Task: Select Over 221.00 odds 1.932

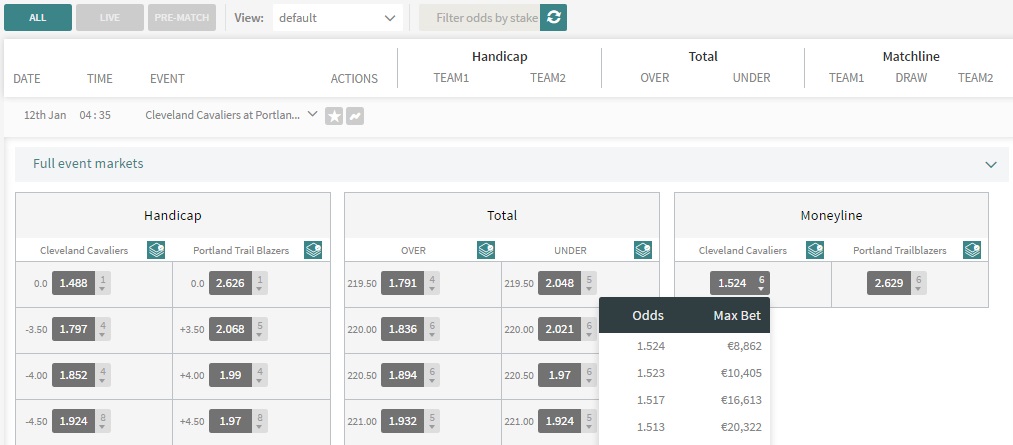Action: tap(402, 421)
